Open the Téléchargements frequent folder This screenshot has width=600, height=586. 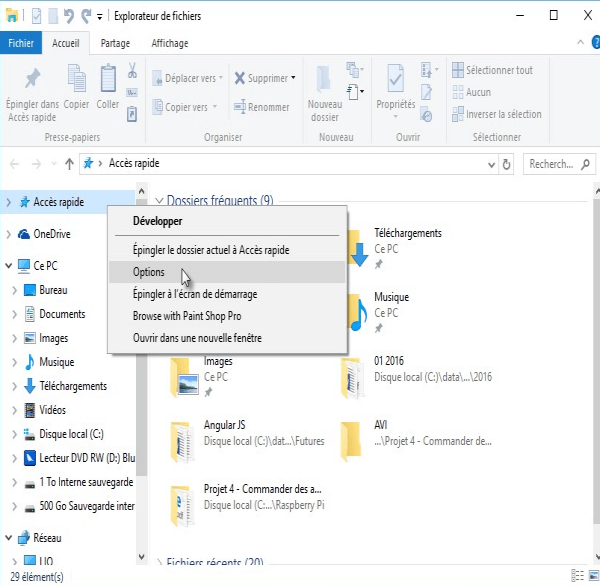[406, 240]
